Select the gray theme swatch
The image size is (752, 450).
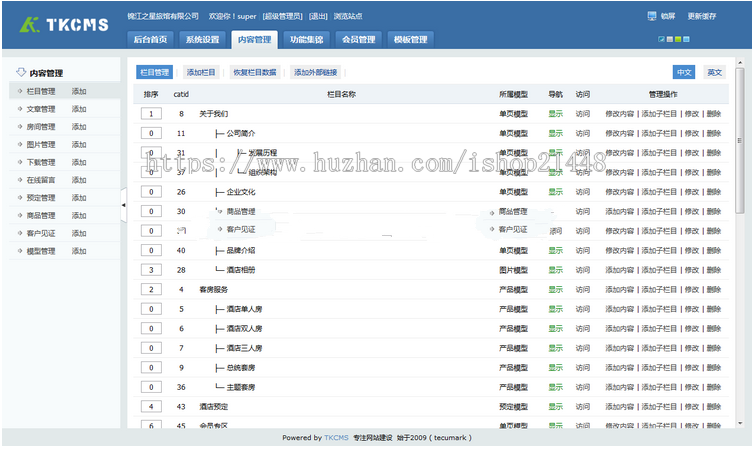670,39
